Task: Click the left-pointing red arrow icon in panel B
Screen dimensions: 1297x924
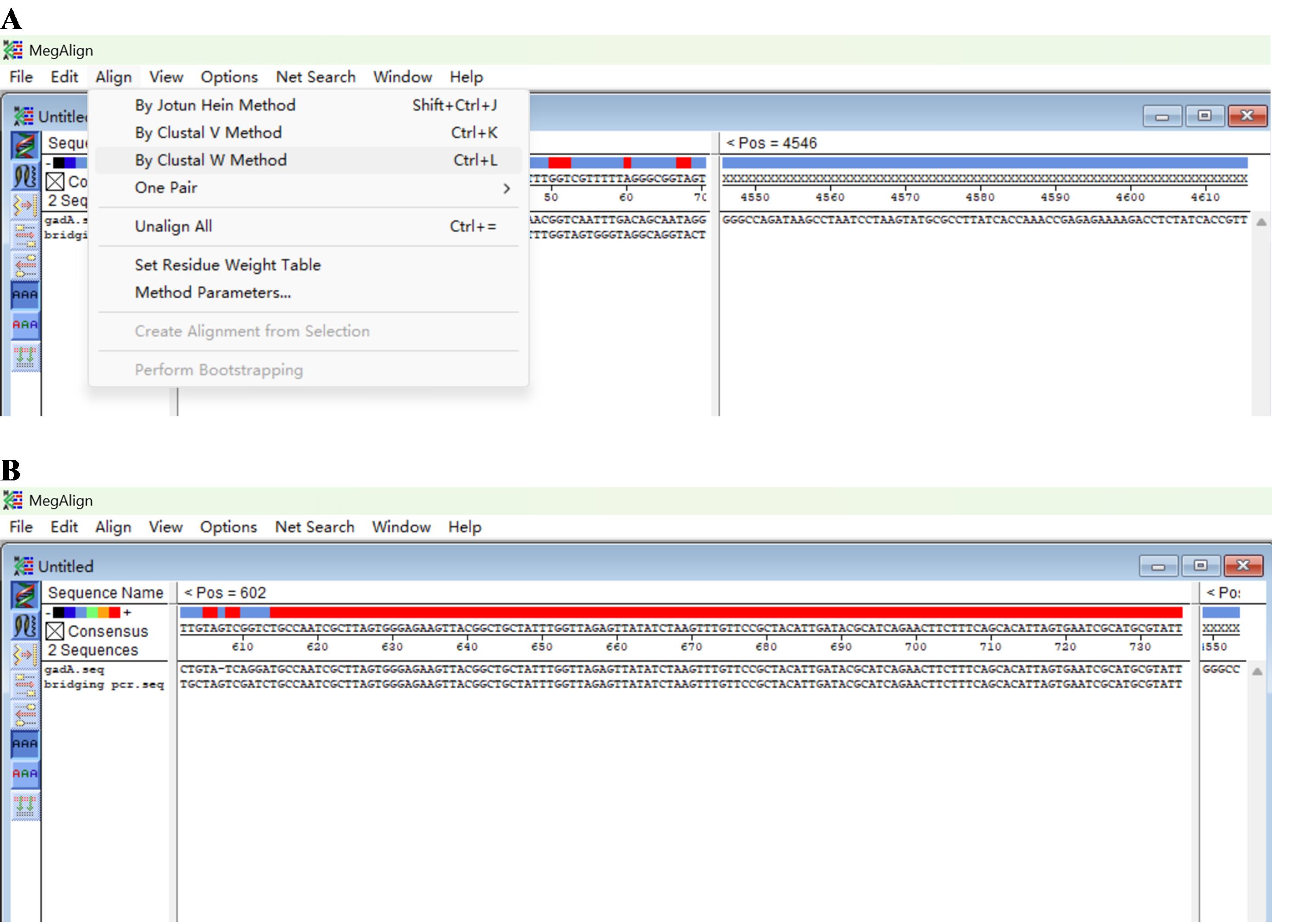Action: pyautogui.click(x=25, y=715)
